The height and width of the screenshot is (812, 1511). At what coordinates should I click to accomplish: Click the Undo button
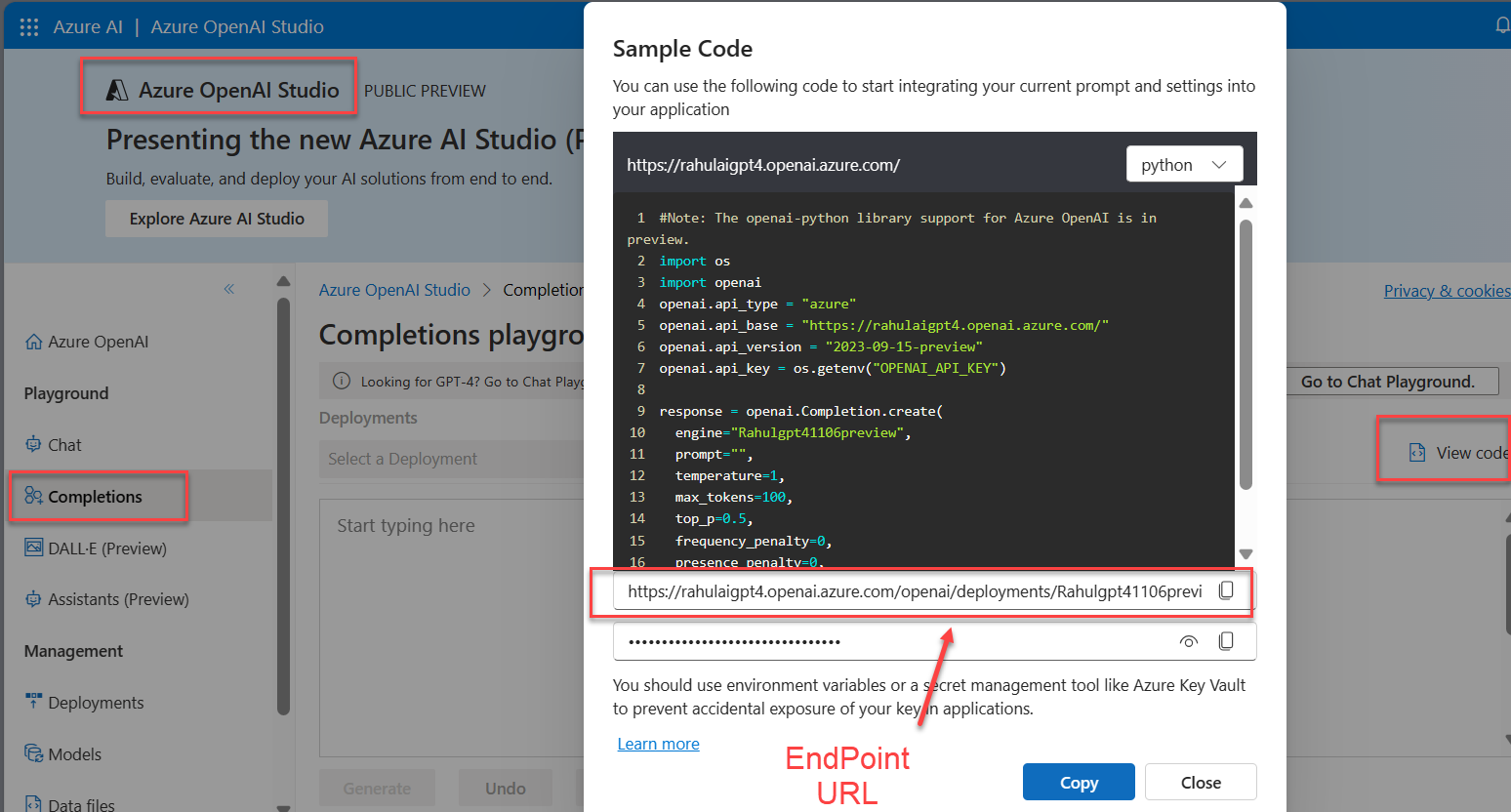click(506, 789)
